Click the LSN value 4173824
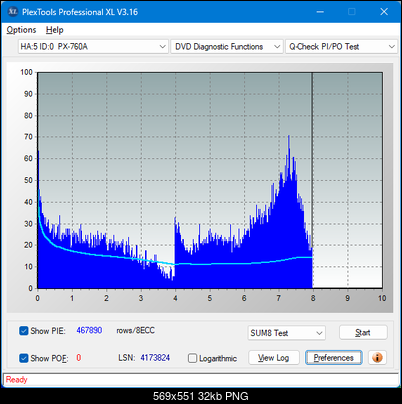The height and width of the screenshot is (404, 402). pyautogui.click(x=155, y=358)
